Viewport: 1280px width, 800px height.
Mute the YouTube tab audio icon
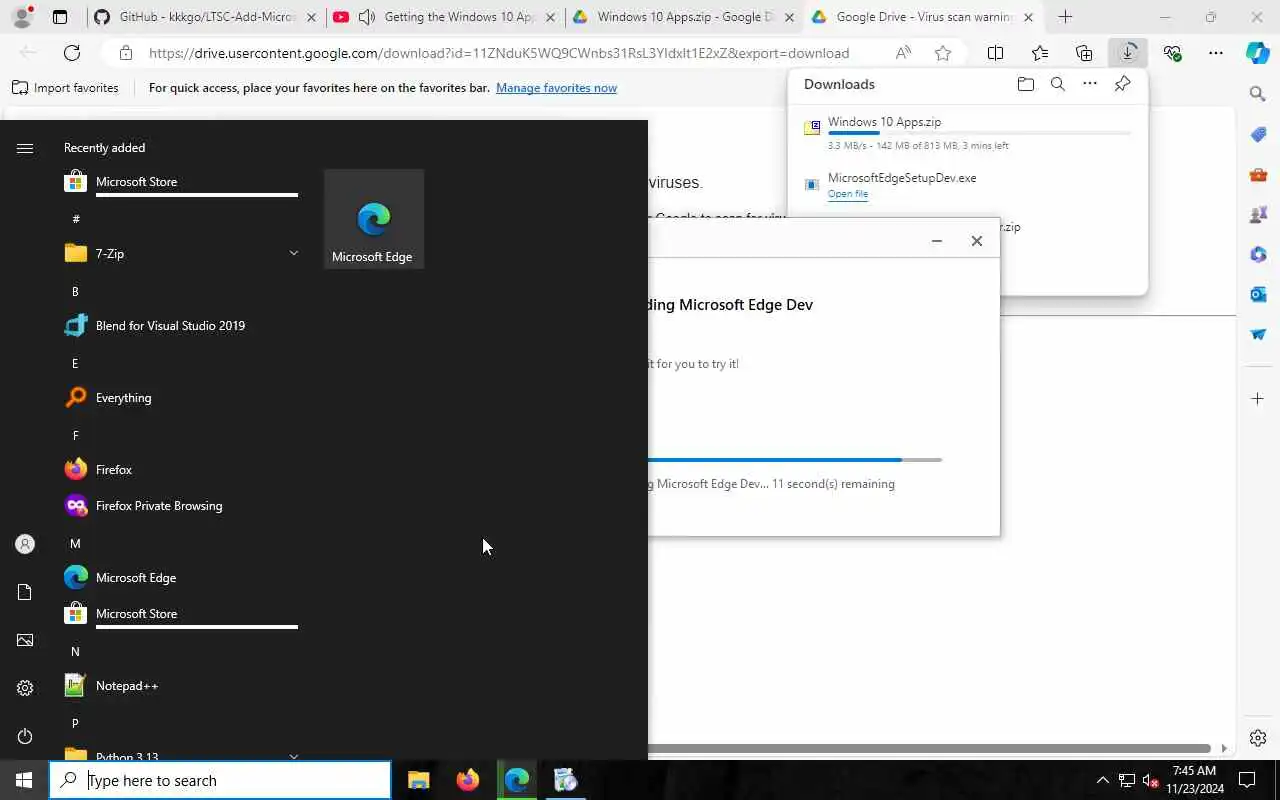point(366,17)
